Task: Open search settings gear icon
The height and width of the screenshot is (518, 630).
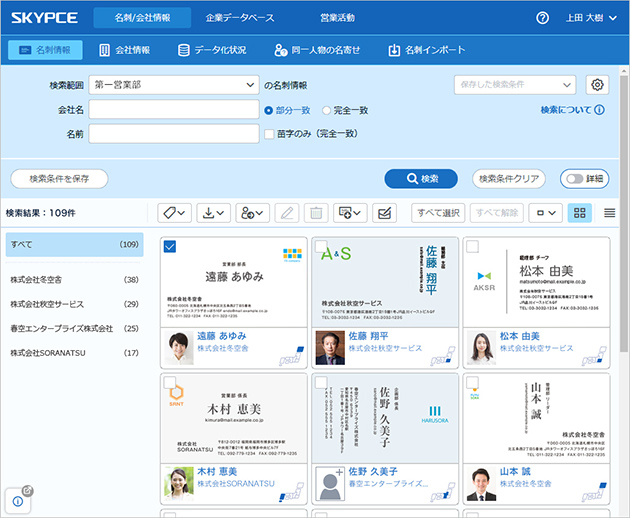Action: 597,85
